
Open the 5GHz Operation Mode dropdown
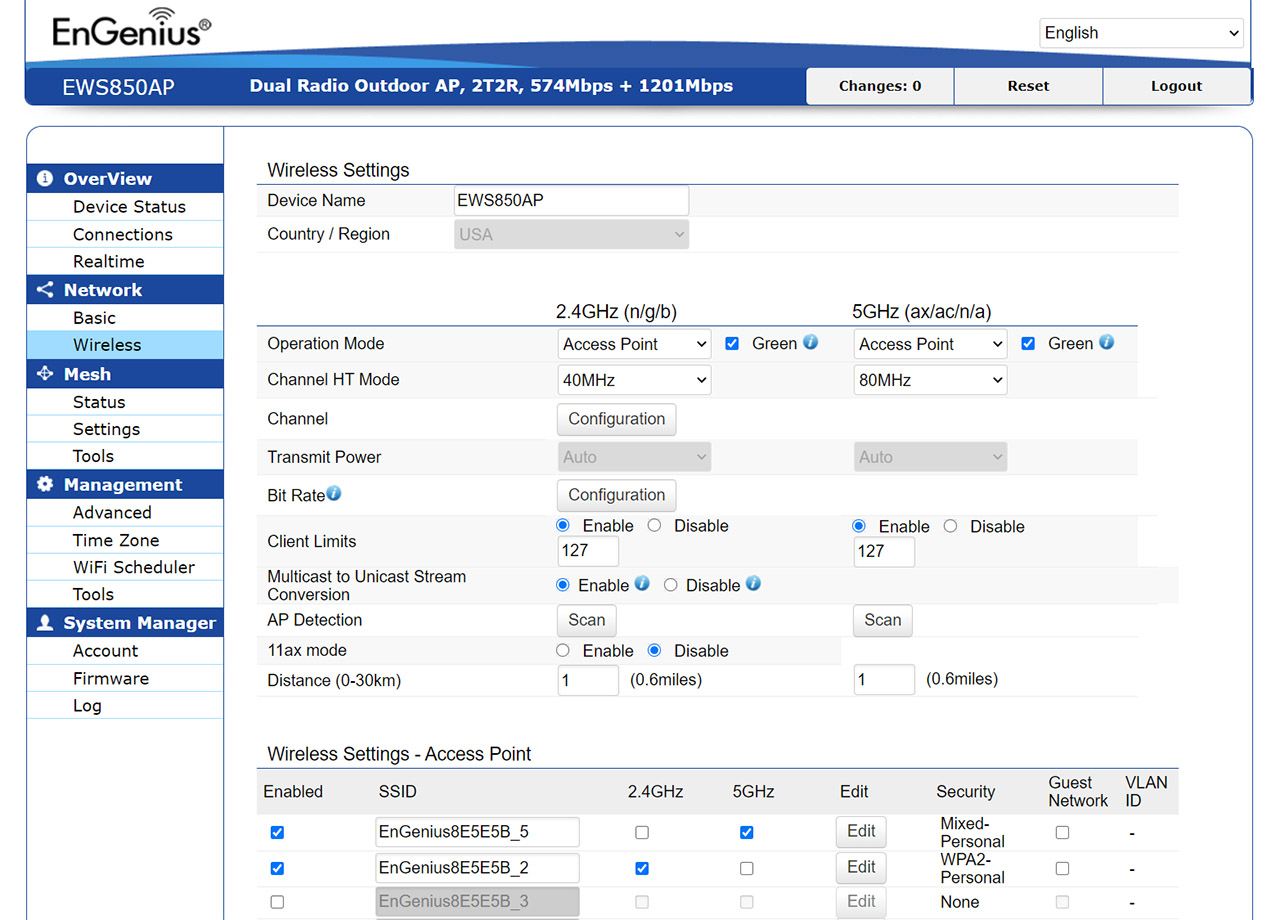[x=930, y=344]
